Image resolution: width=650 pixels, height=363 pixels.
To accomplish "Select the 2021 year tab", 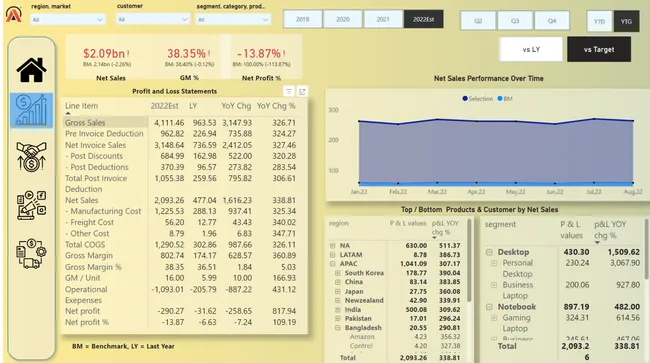I will tap(383, 19).
